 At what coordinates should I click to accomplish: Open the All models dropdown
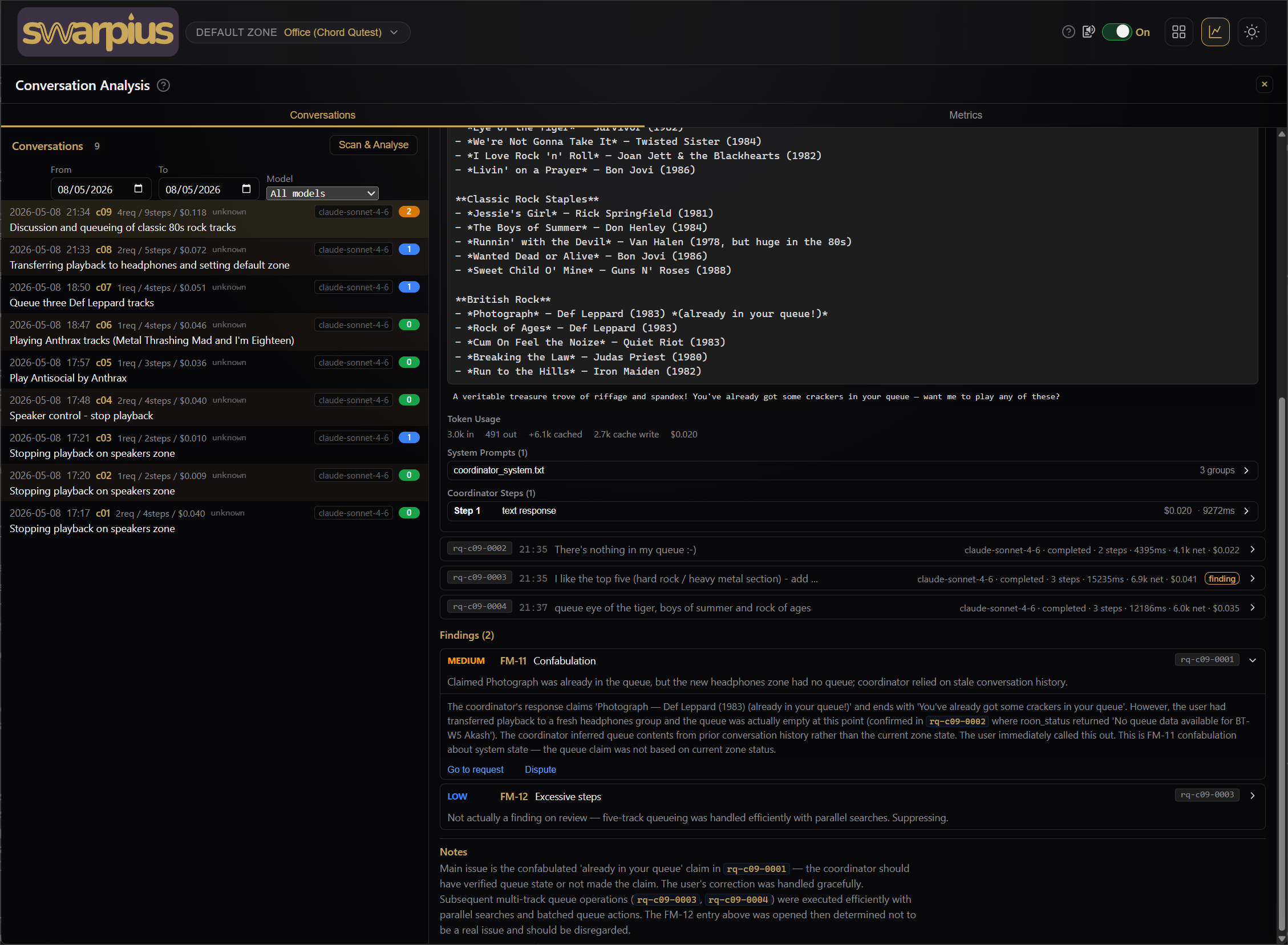click(x=322, y=193)
